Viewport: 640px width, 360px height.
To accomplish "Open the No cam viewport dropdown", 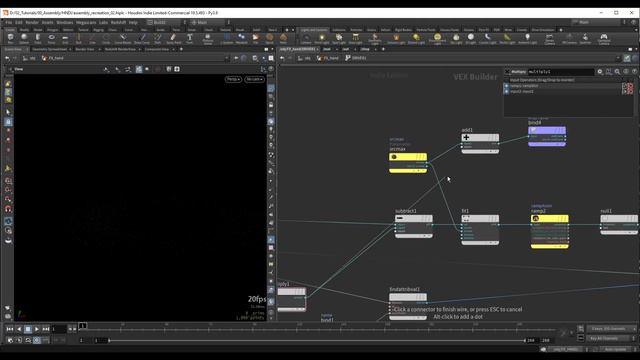I will [x=254, y=79].
